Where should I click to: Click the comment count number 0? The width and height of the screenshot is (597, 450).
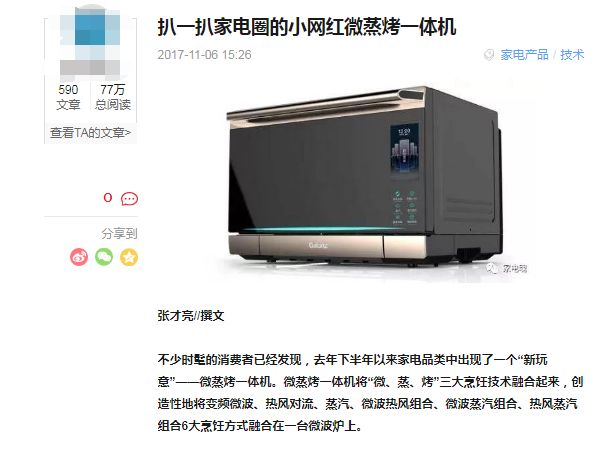click(108, 198)
